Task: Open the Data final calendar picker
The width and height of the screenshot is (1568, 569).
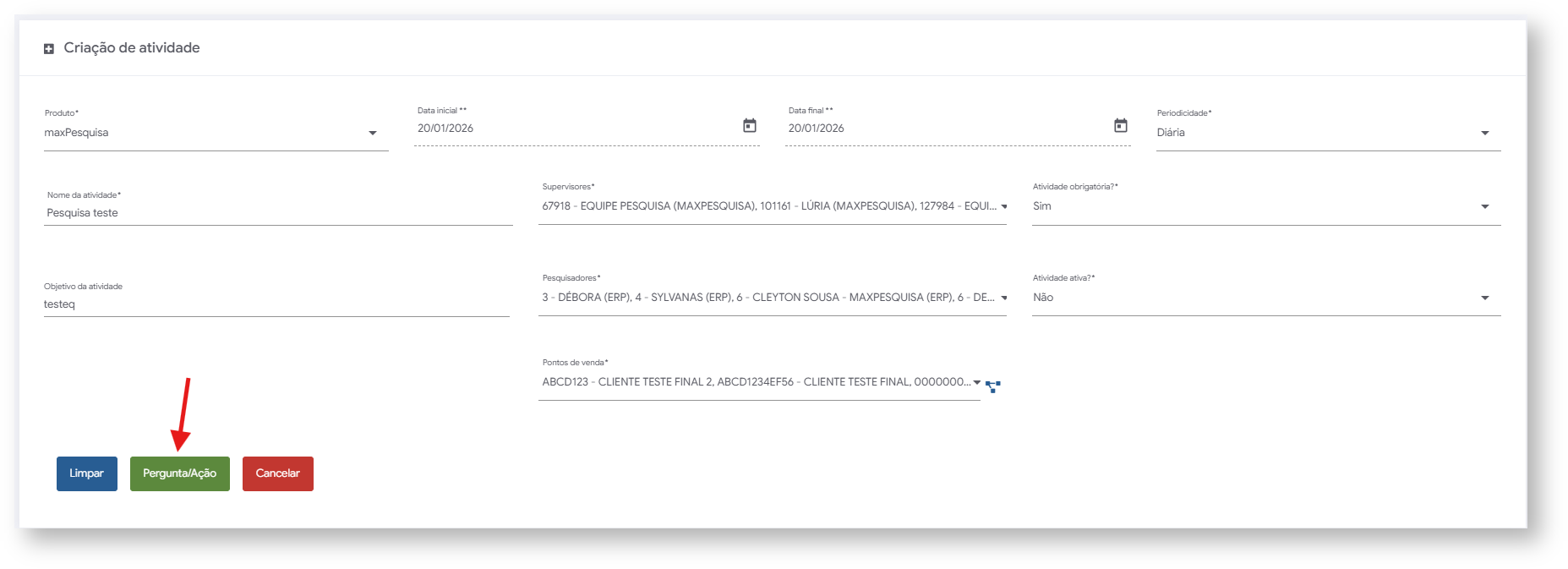Action: [1120, 126]
